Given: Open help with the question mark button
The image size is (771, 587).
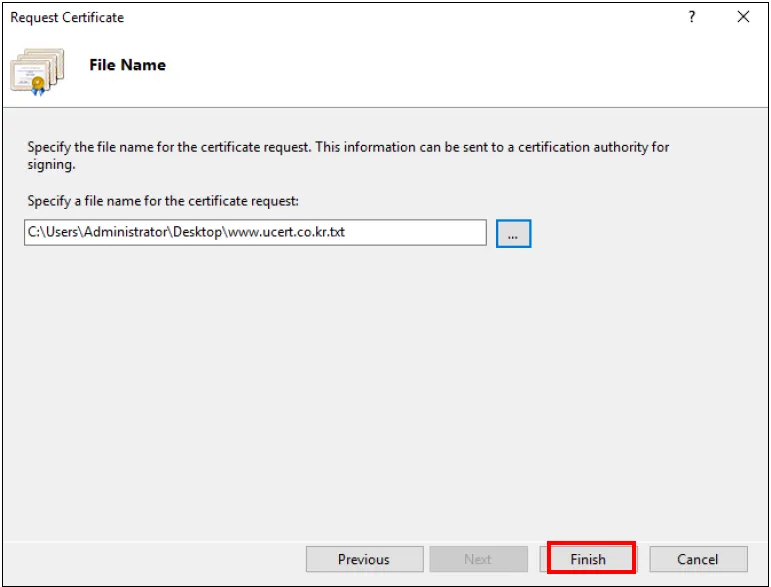Looking at the screenshot, I should (691, 17).
